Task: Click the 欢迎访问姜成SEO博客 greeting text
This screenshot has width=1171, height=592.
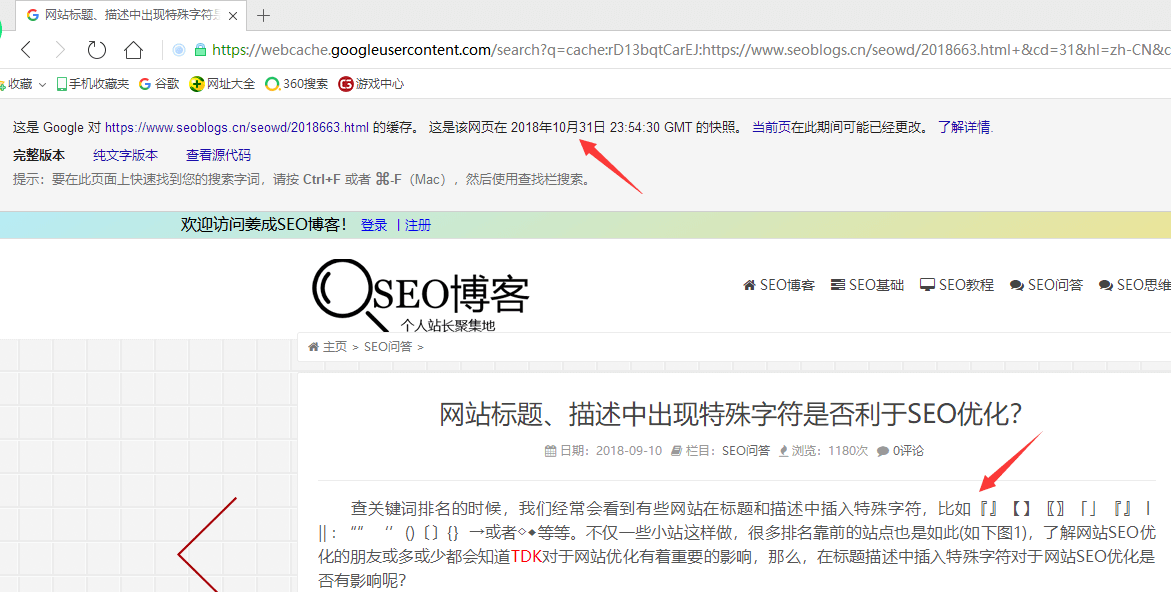Action: click(264, 225)
